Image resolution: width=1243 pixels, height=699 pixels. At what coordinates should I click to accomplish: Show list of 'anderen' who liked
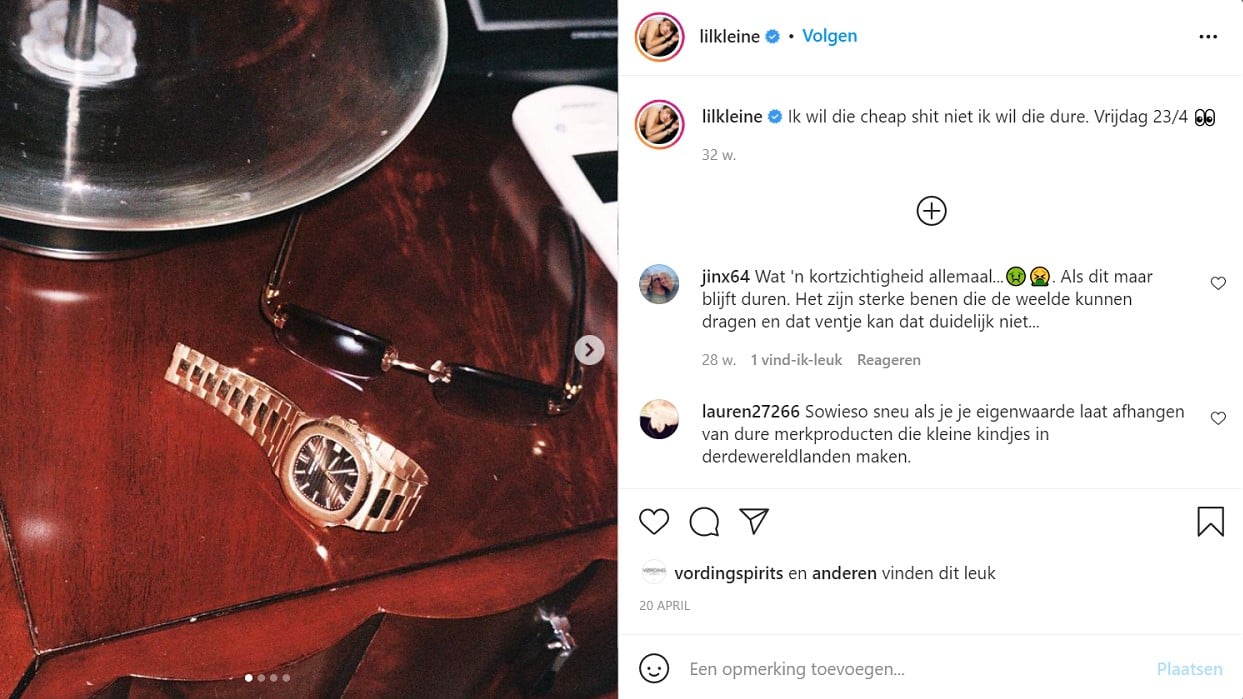[x=844, y=573]
